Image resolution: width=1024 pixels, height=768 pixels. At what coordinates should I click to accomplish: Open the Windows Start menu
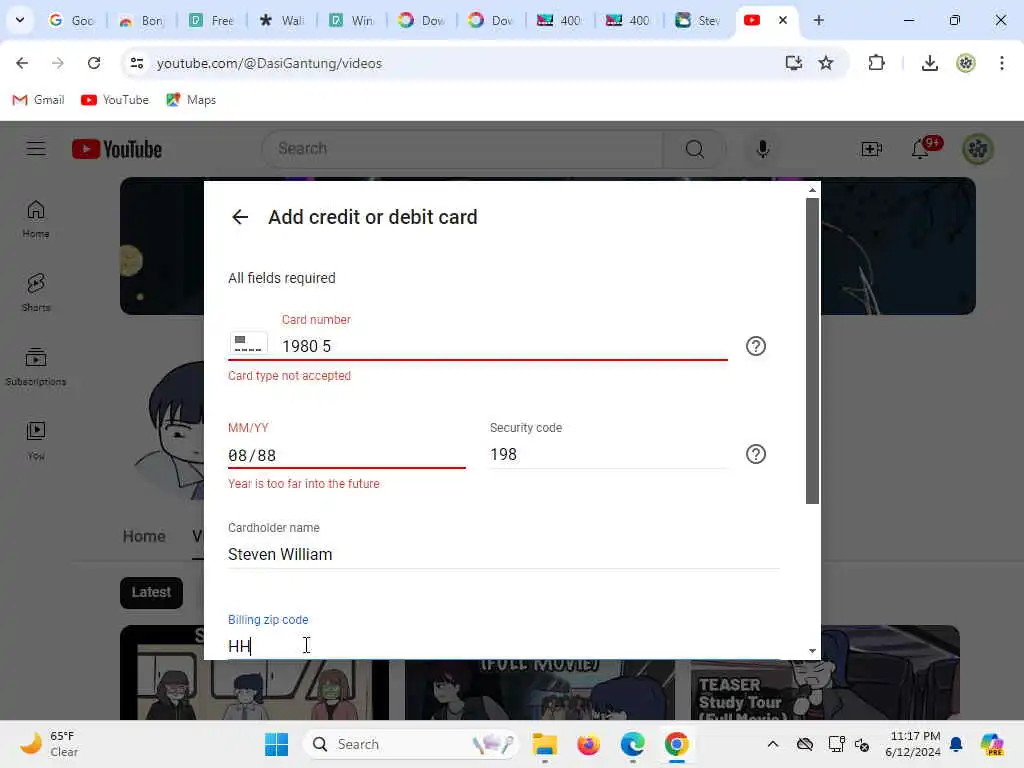pyautogui.click(x=276, y=744)
